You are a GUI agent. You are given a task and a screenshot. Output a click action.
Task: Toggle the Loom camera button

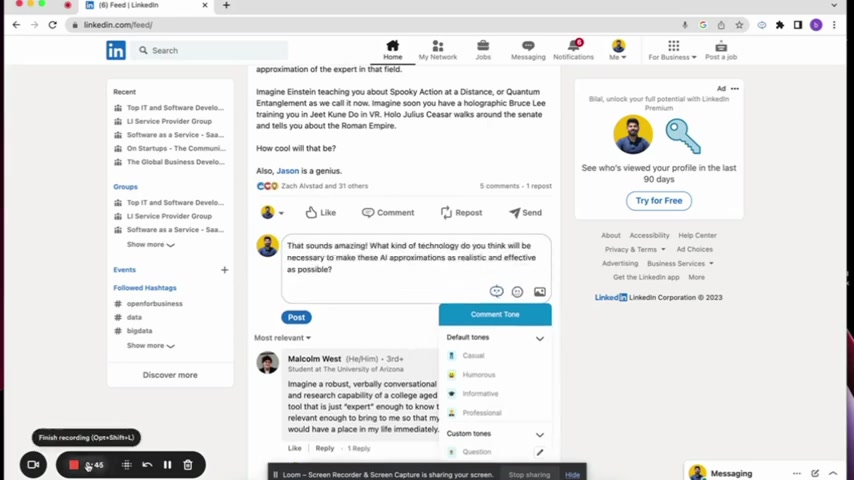pyautogui.click(x=33, y=465)
